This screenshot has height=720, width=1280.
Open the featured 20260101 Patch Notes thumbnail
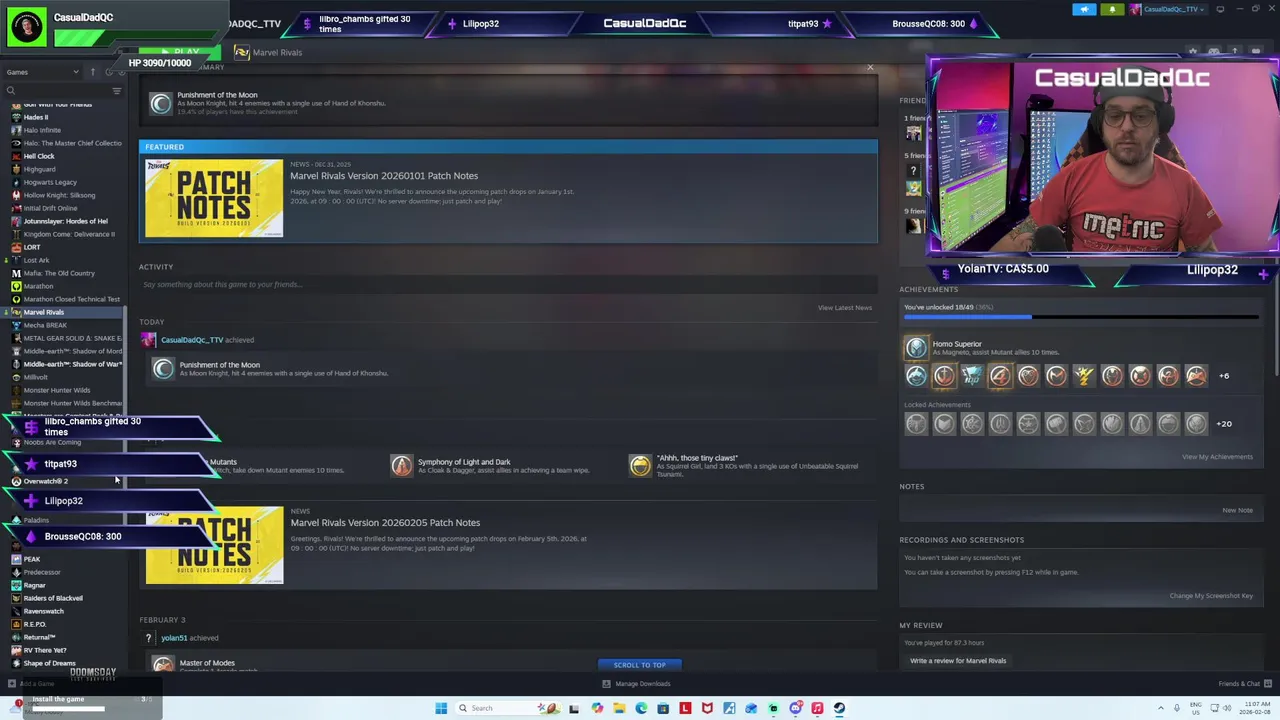point(214,198)
